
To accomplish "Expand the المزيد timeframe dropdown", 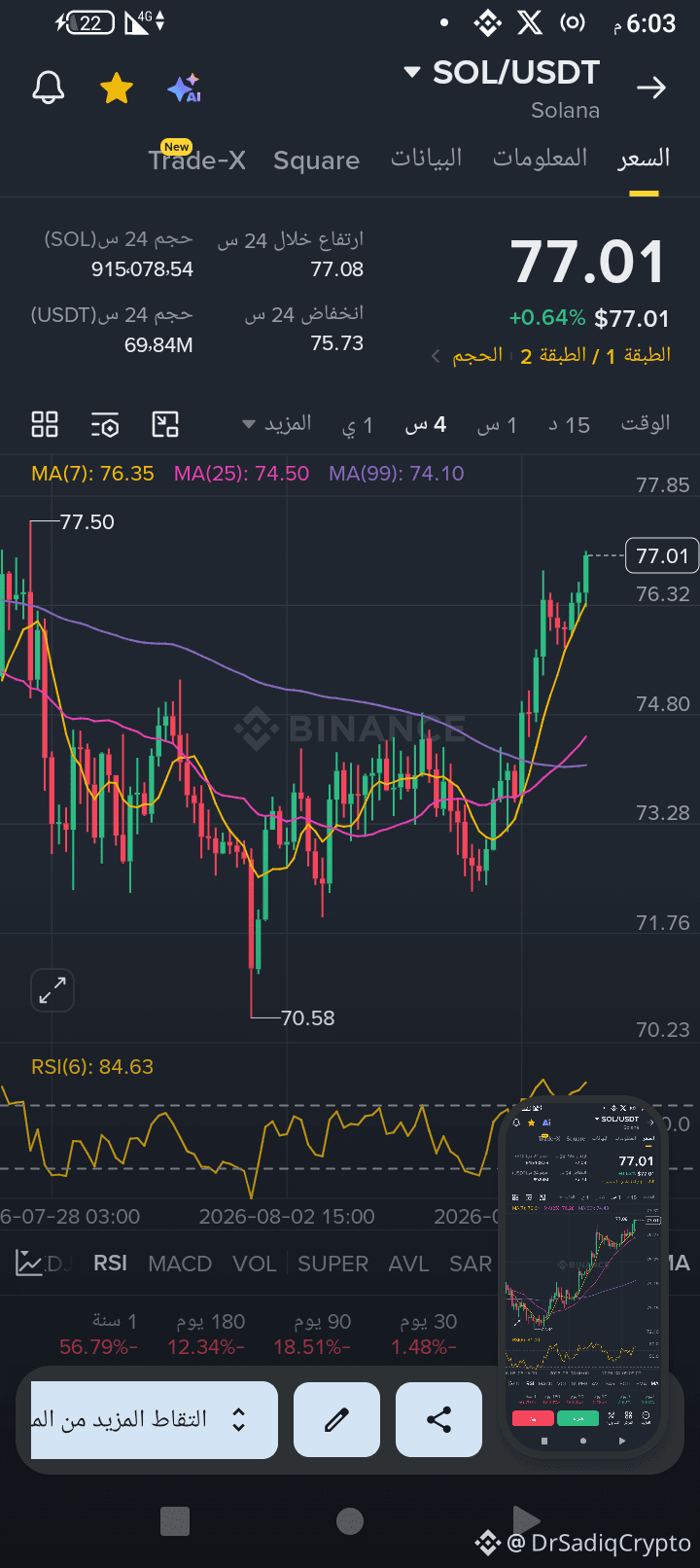I will point(277,424).
